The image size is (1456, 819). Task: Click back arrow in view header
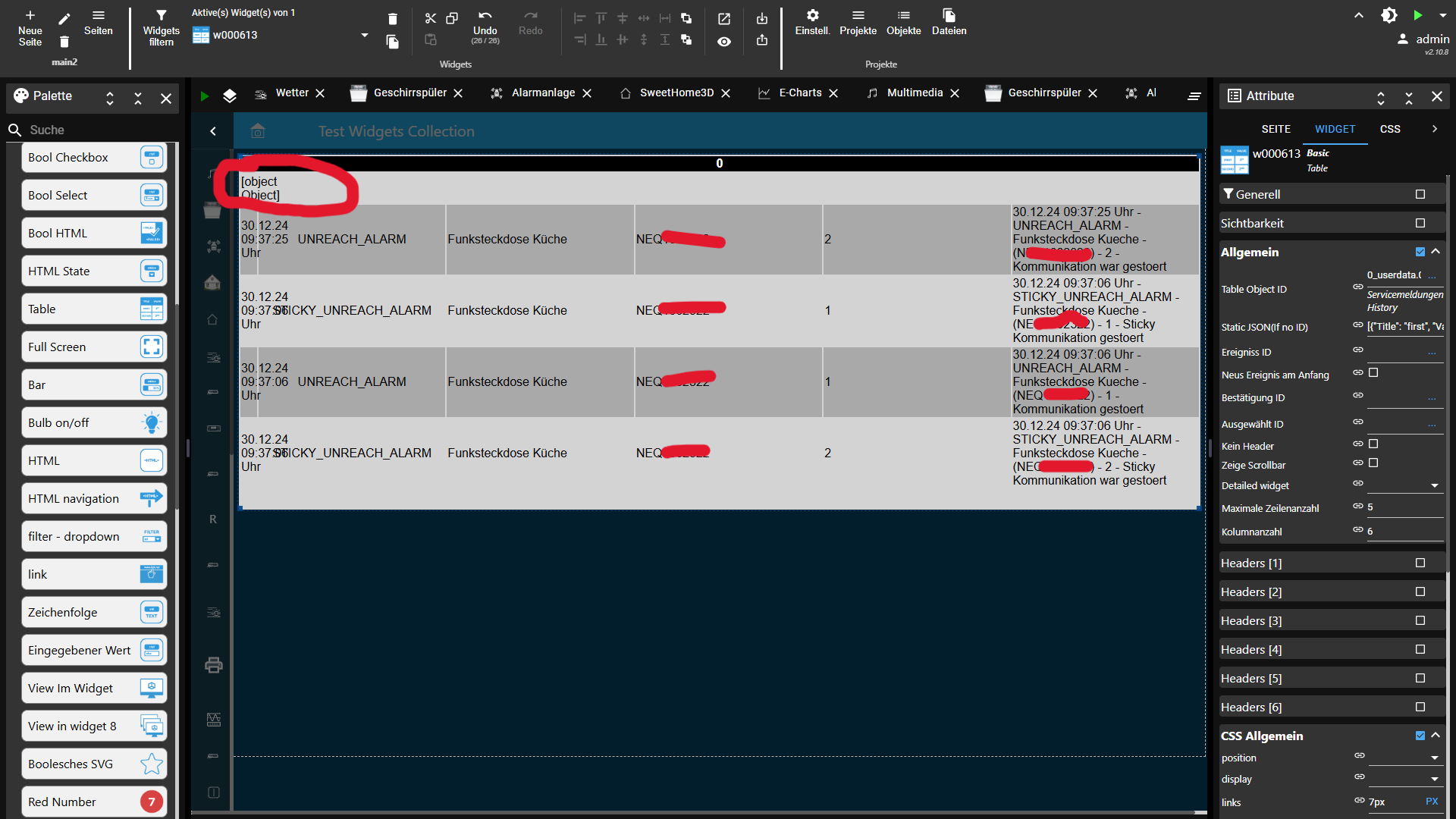[x=213, y=131]
